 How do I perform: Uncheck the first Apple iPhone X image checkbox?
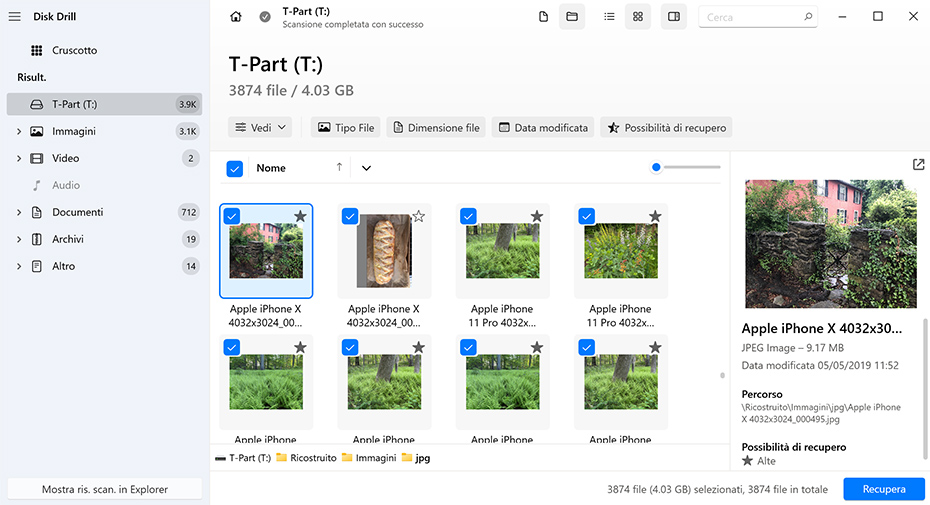pyautogui.click(x=232, y=216)
